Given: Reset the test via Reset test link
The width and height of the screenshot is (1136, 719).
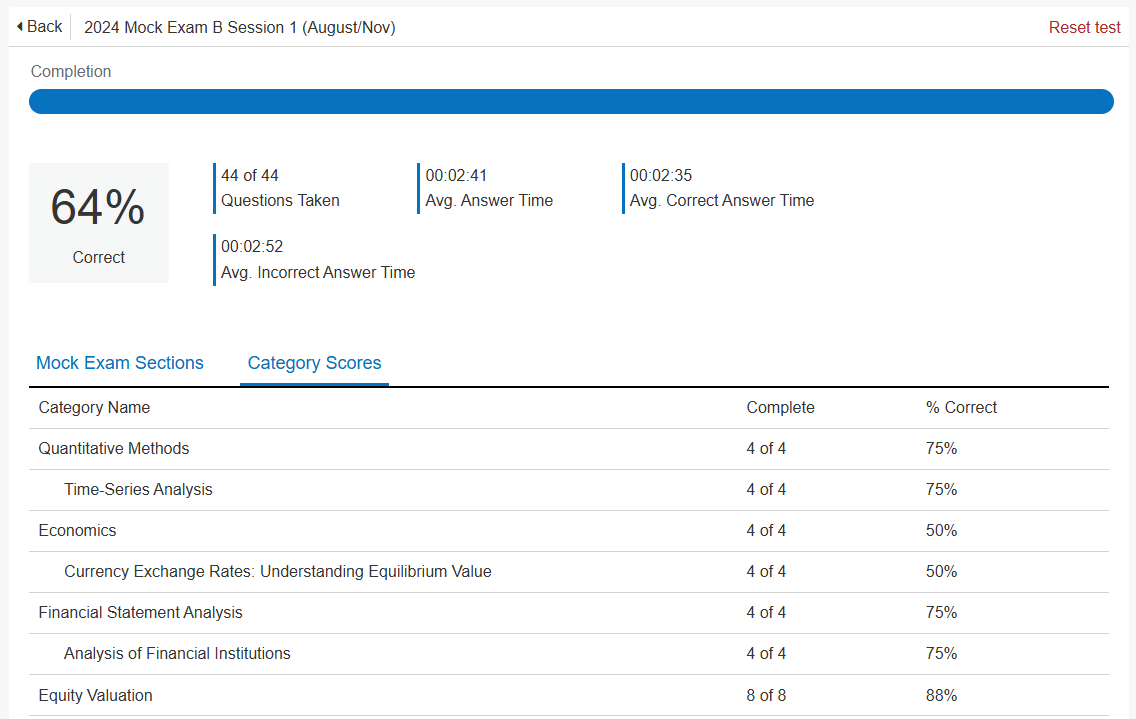Looking at the screenshot, I should pyautogui.click(x=1084, y=28).
